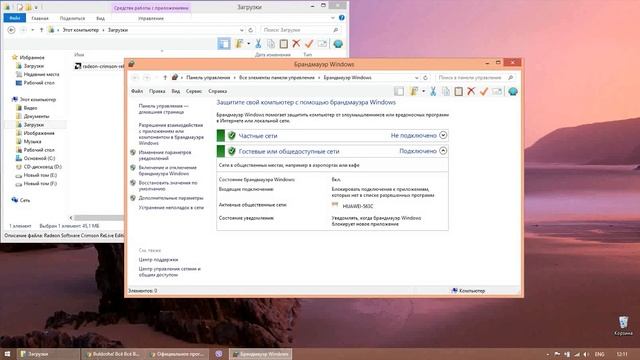The height and width of the screenshot is (360, 640).
Task: Expand the ribbon chevron in the Загрузки window
Action: coord(333,18)
